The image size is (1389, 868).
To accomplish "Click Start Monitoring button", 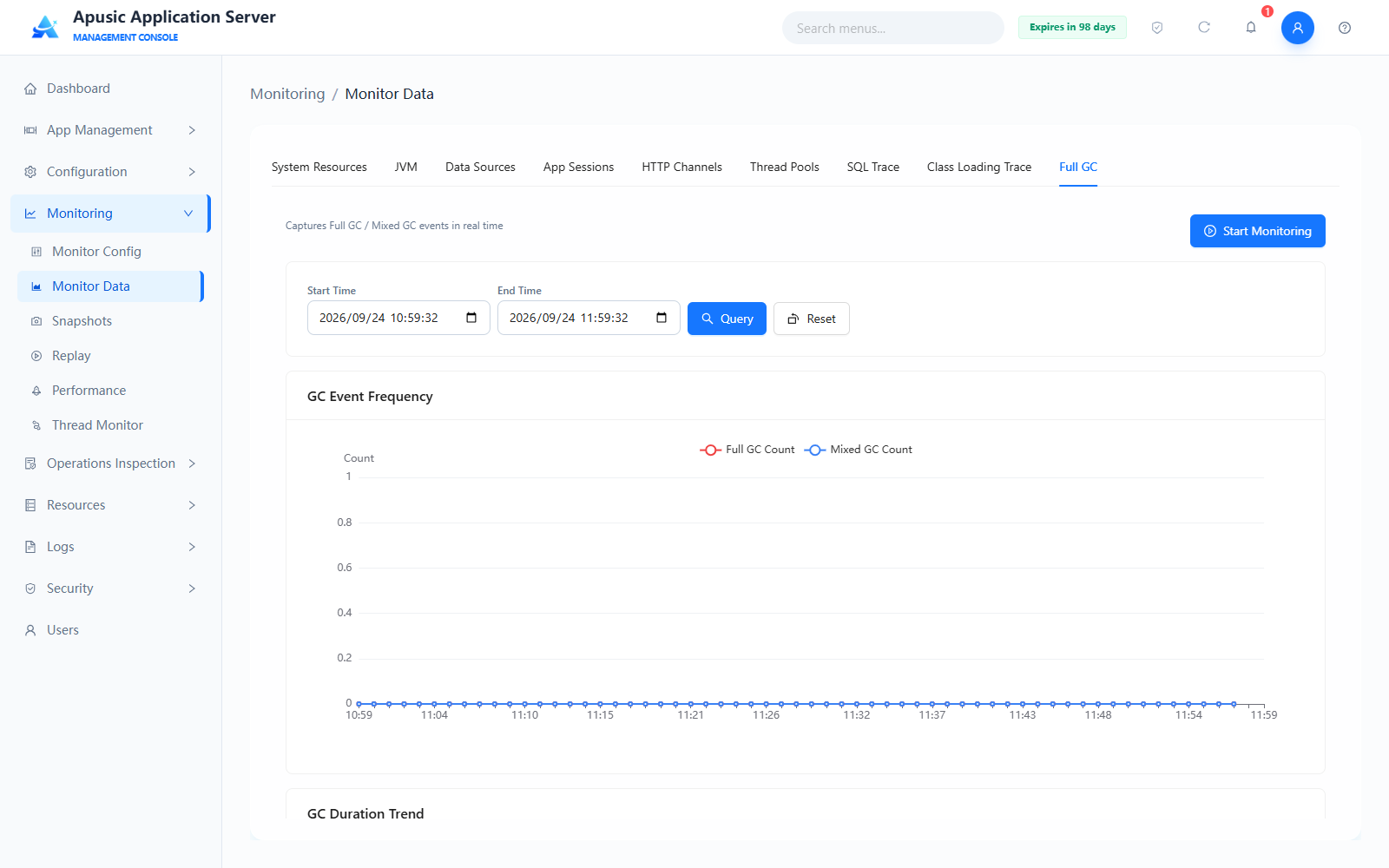I will 1258,231.
